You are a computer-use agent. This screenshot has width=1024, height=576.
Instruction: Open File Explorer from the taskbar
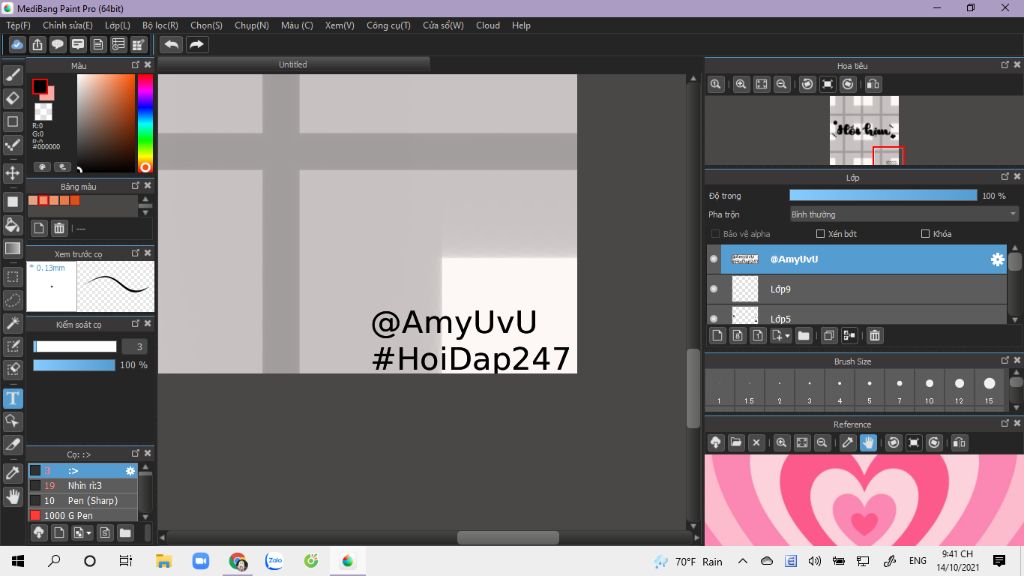pos(163,561)
